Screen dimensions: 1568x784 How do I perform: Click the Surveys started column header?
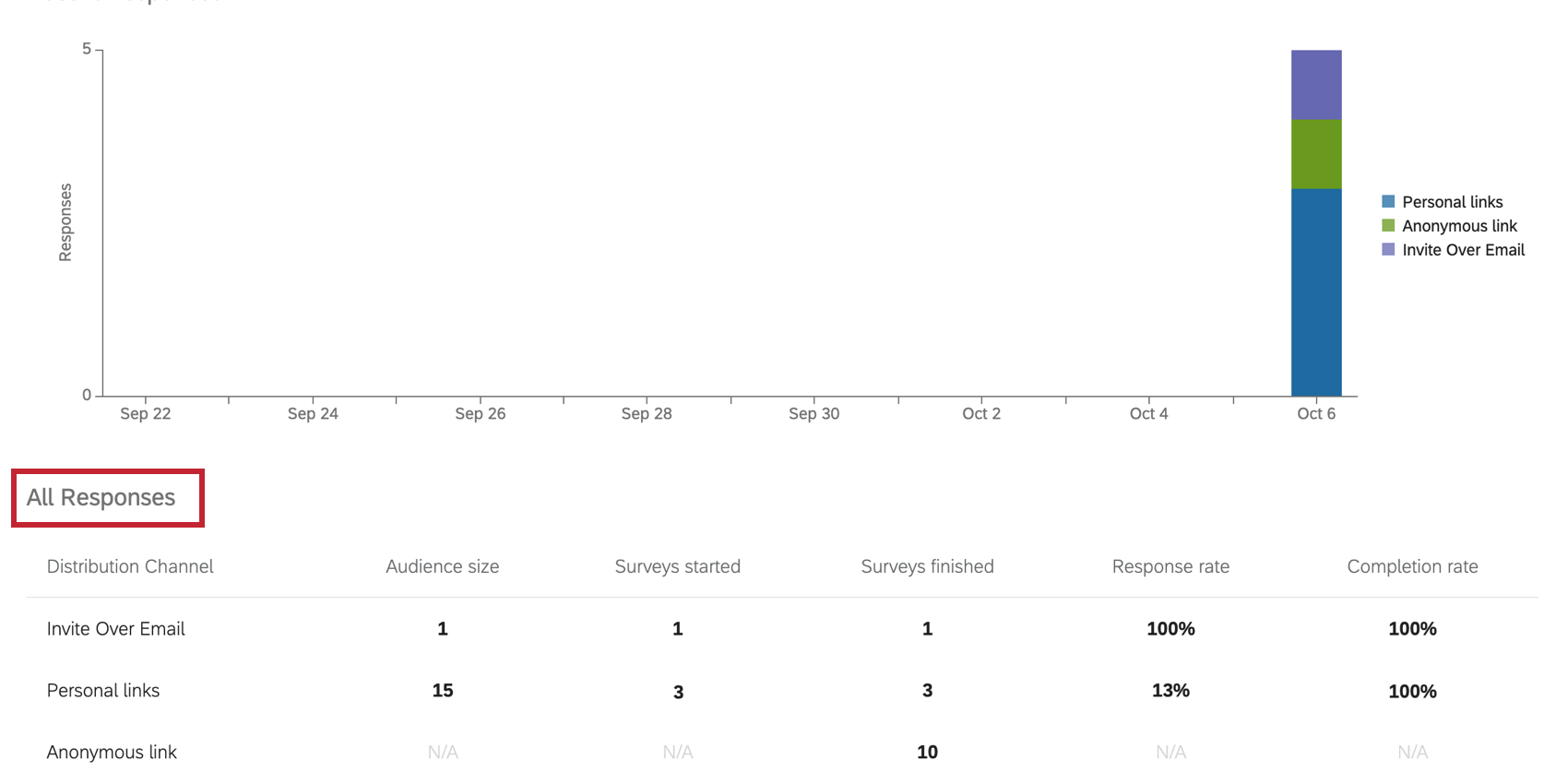click(x=678, y=566)
